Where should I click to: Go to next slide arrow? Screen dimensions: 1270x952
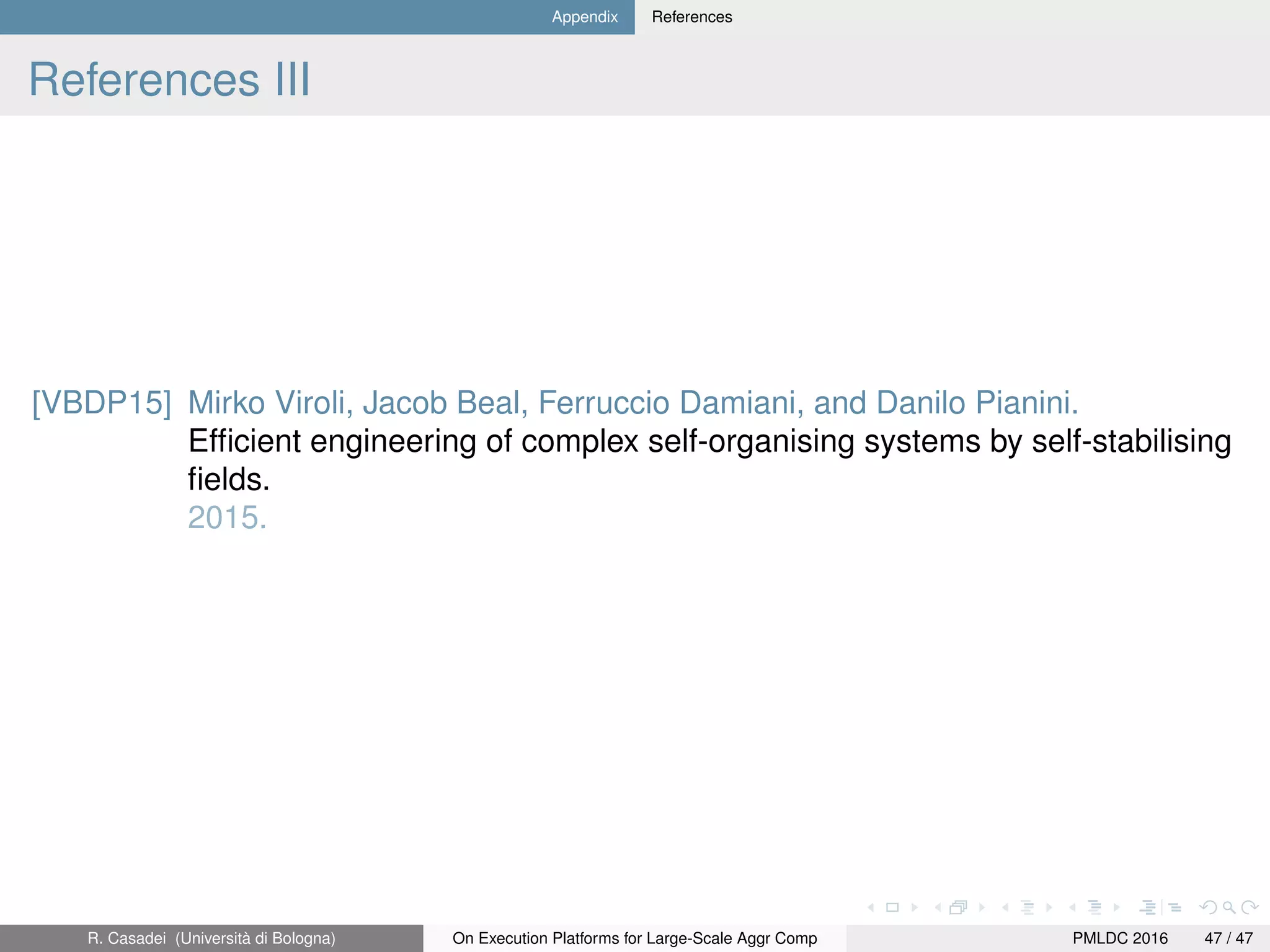pos(915,907)
